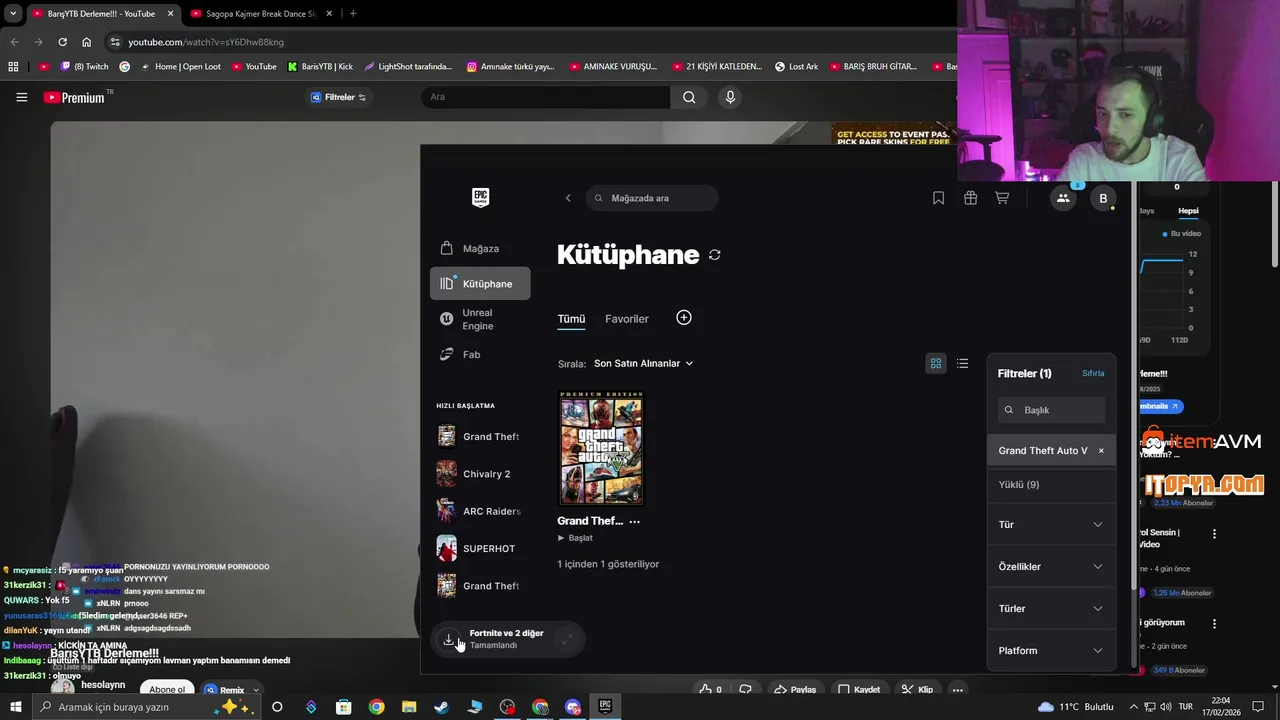Expand the Türler filter section

pos(1051,609)
